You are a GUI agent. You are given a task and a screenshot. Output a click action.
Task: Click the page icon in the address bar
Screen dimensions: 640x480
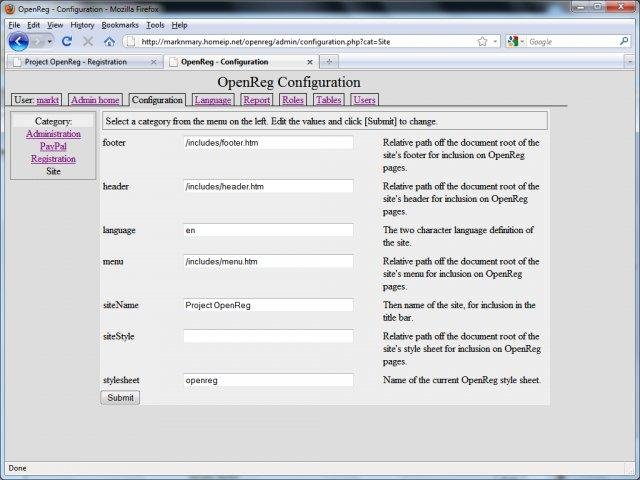(x=130, y=41)
